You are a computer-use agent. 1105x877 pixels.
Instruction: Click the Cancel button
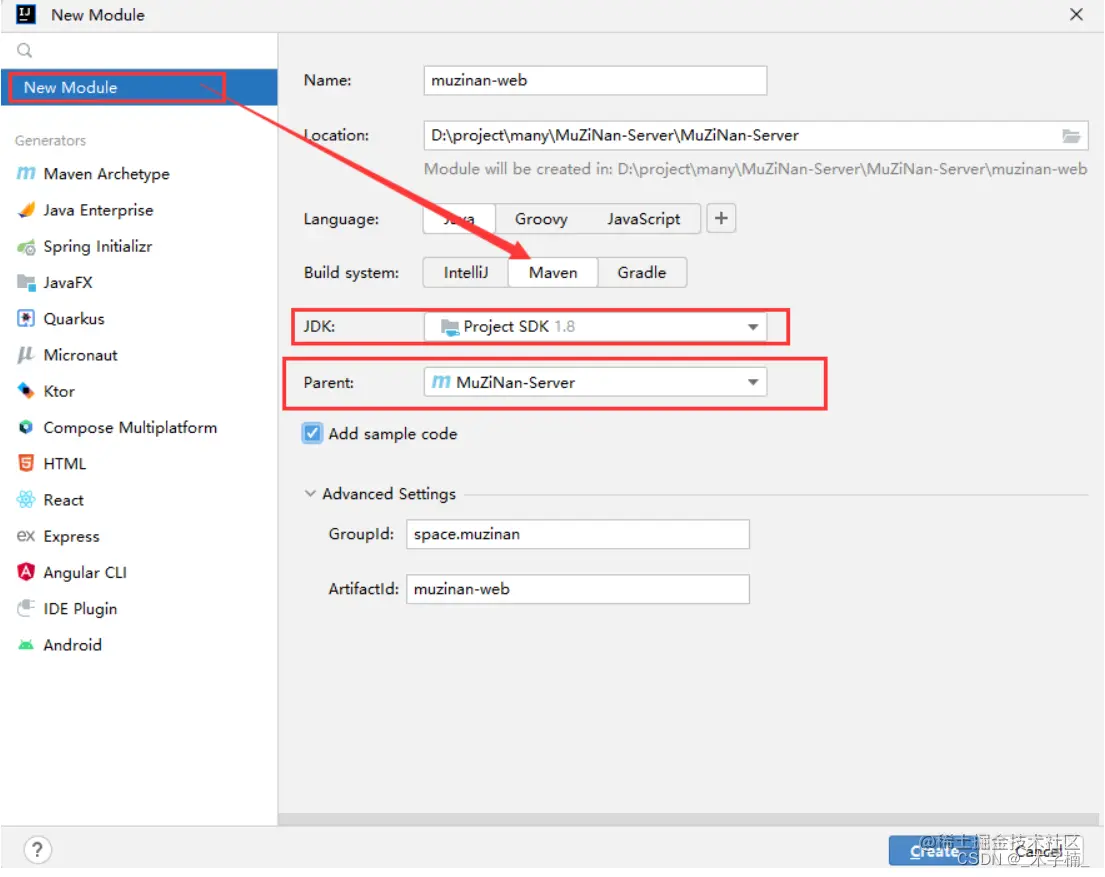(1039, 851)
